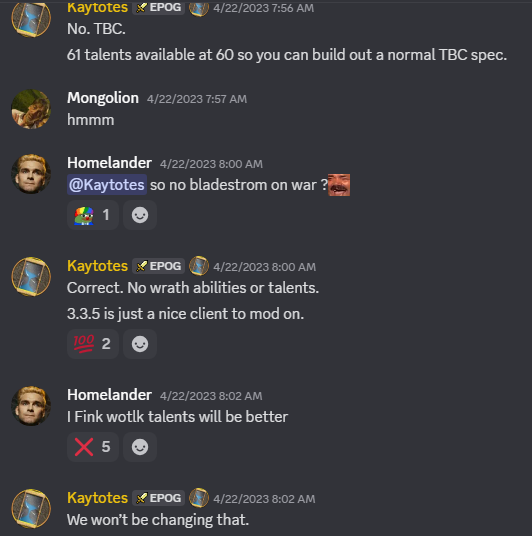Toggle the 100 emoji reaction

(93, 344)
